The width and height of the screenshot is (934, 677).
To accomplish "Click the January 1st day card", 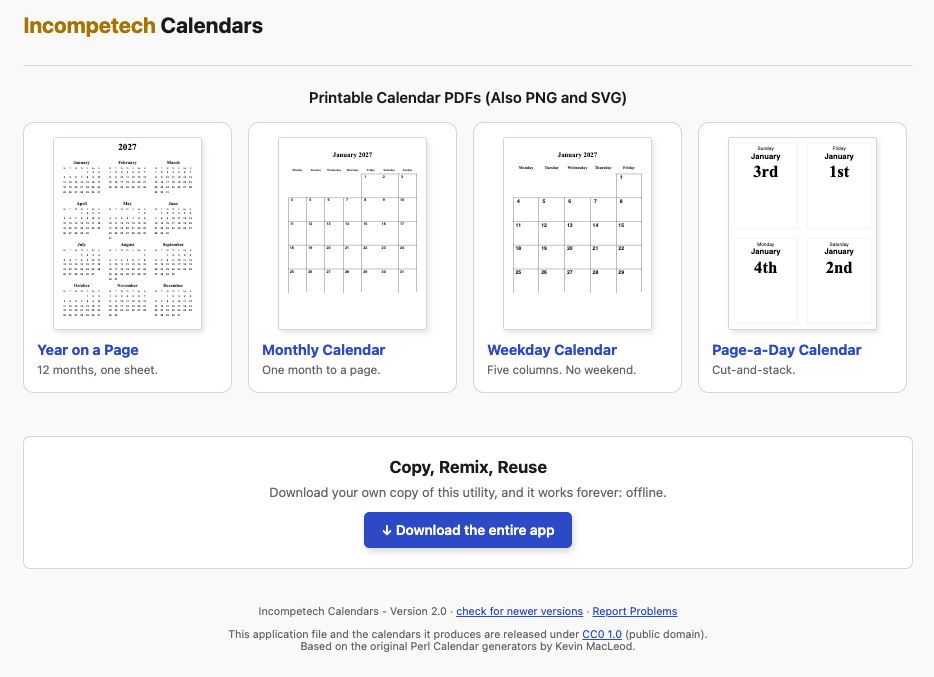I will point(839,186).
